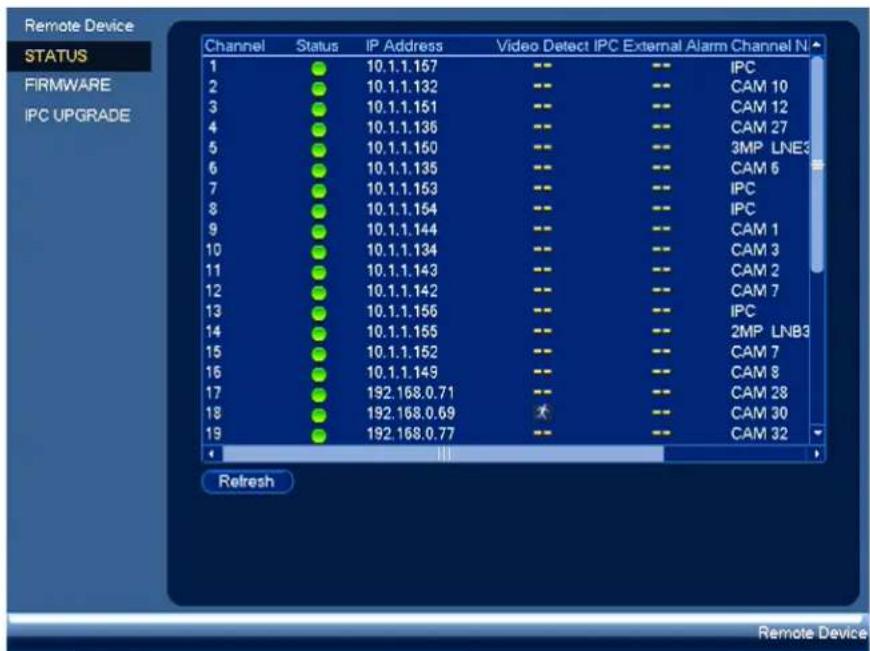This screenshot has width=870, height=651.
Task: Select IP address 10.1.1.143
Action: [x=402, y=270]
